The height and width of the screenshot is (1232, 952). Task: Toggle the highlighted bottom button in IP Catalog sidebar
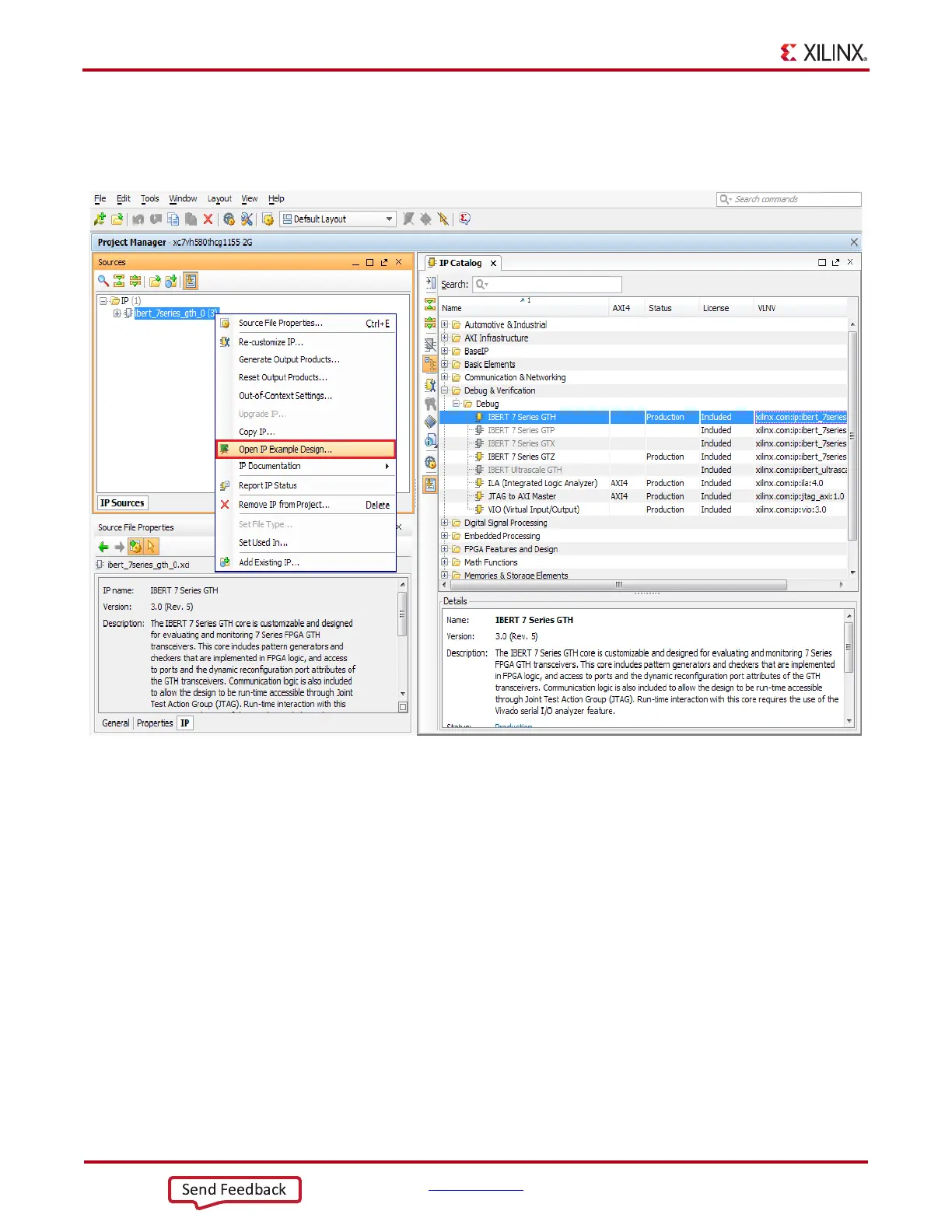pyautogui.click(x=430, y=485)
